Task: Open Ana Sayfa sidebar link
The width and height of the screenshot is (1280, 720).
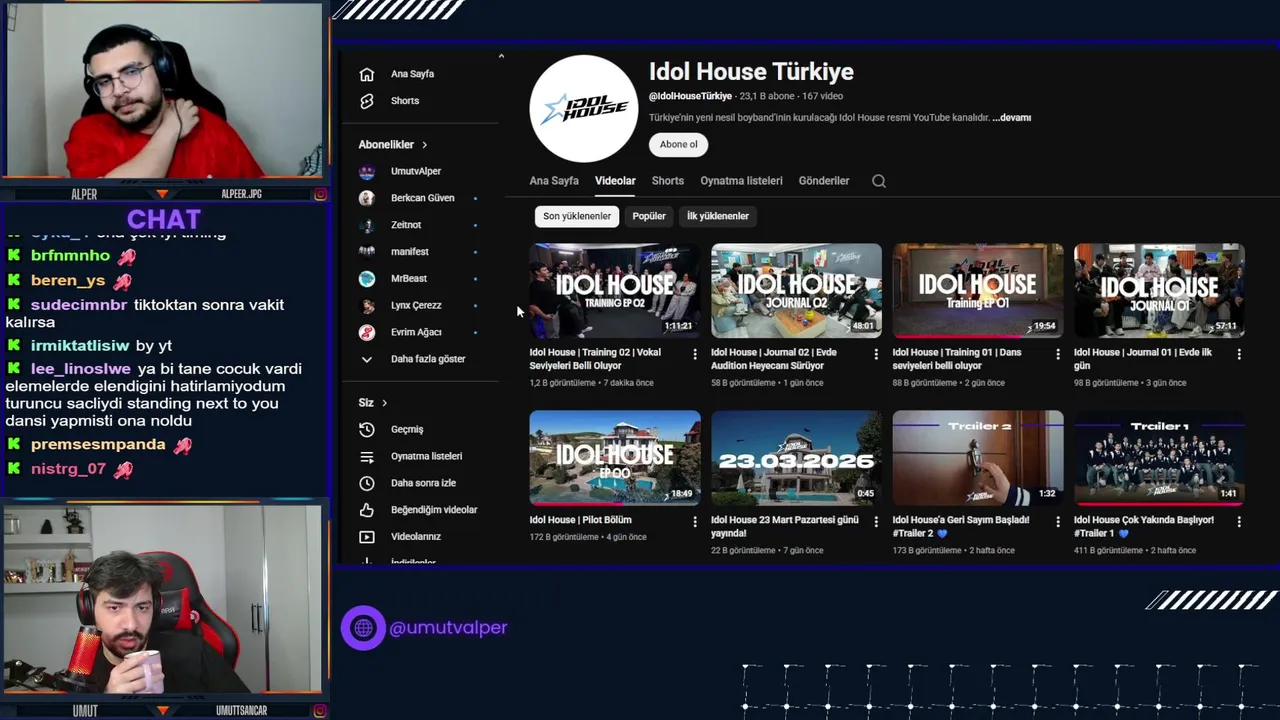Action: pyautogui.click(x=412, y=74)
